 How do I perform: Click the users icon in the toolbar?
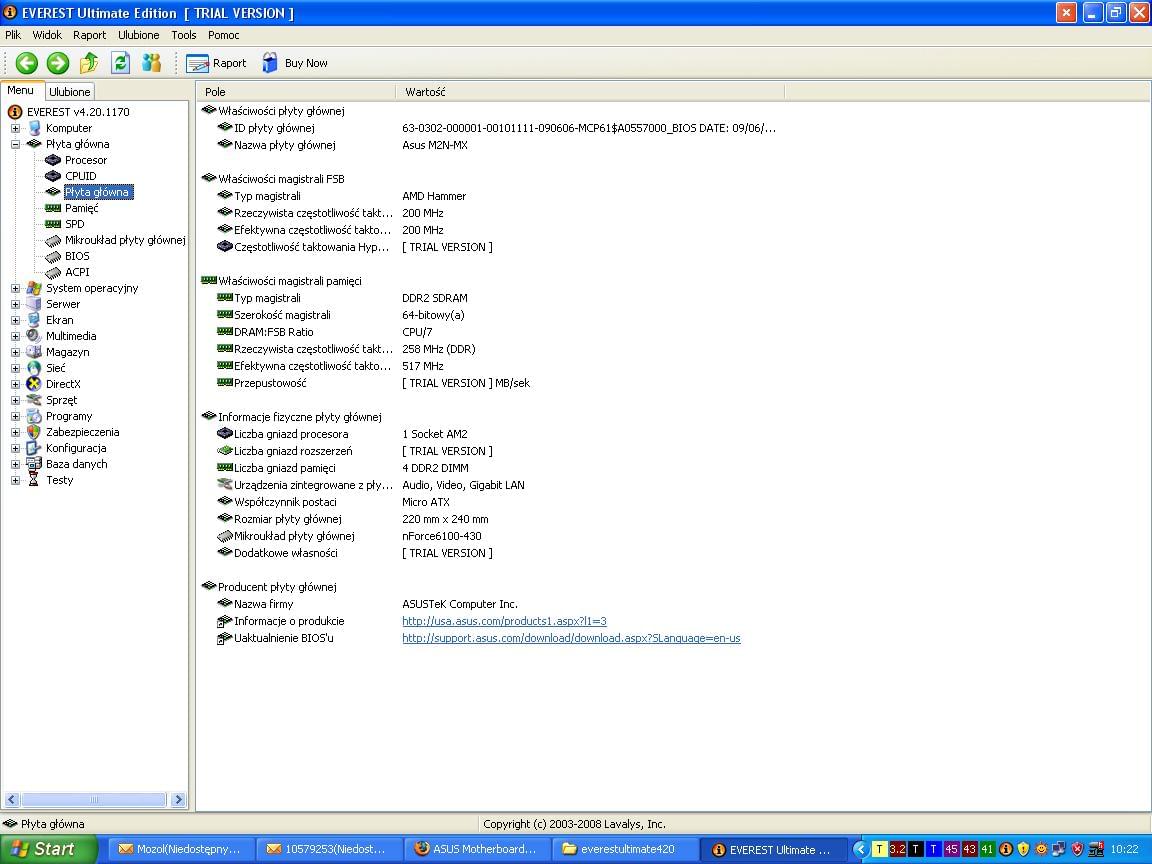pos(151,63)
